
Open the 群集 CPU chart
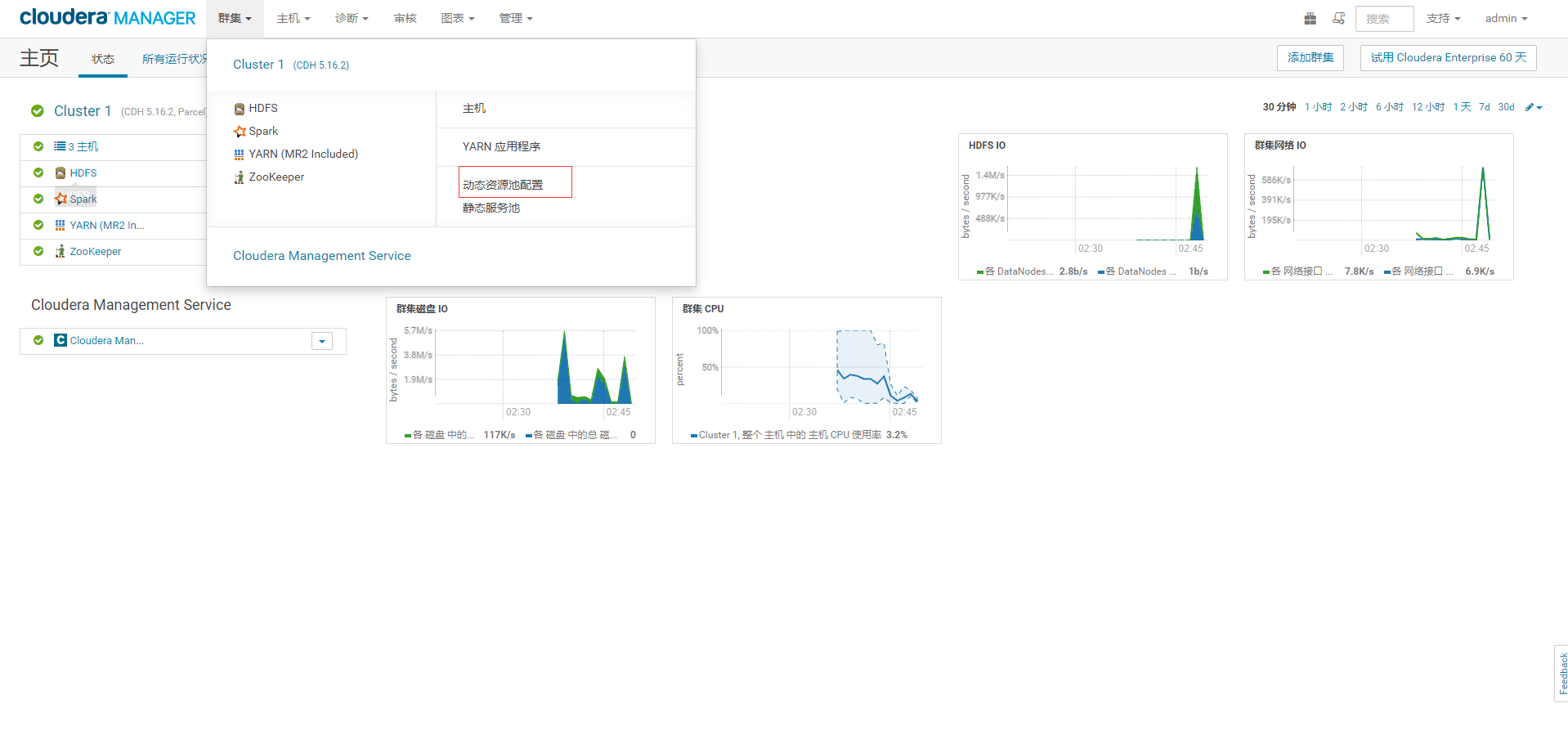(x=807, y=370)
